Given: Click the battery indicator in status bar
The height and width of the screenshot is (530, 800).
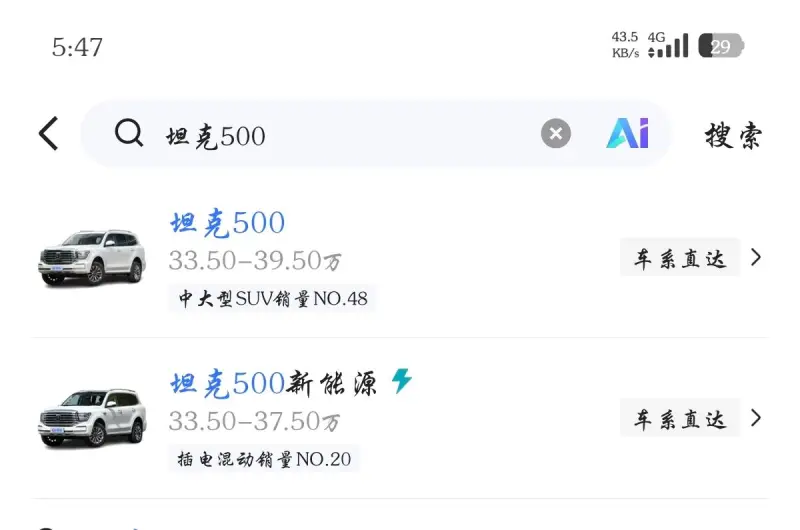Looking at the screenshot, I should click(x=721, y=46).
